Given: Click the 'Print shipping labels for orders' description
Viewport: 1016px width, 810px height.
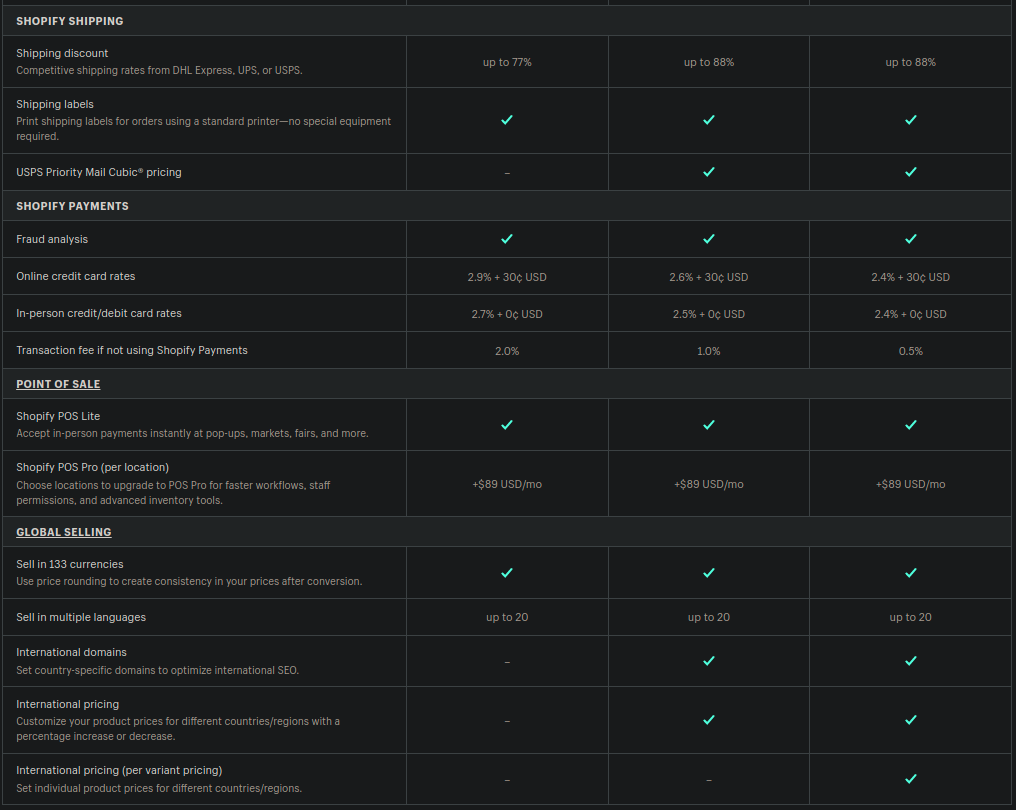Looking at the screenshot, I should [x=203, y=128].
